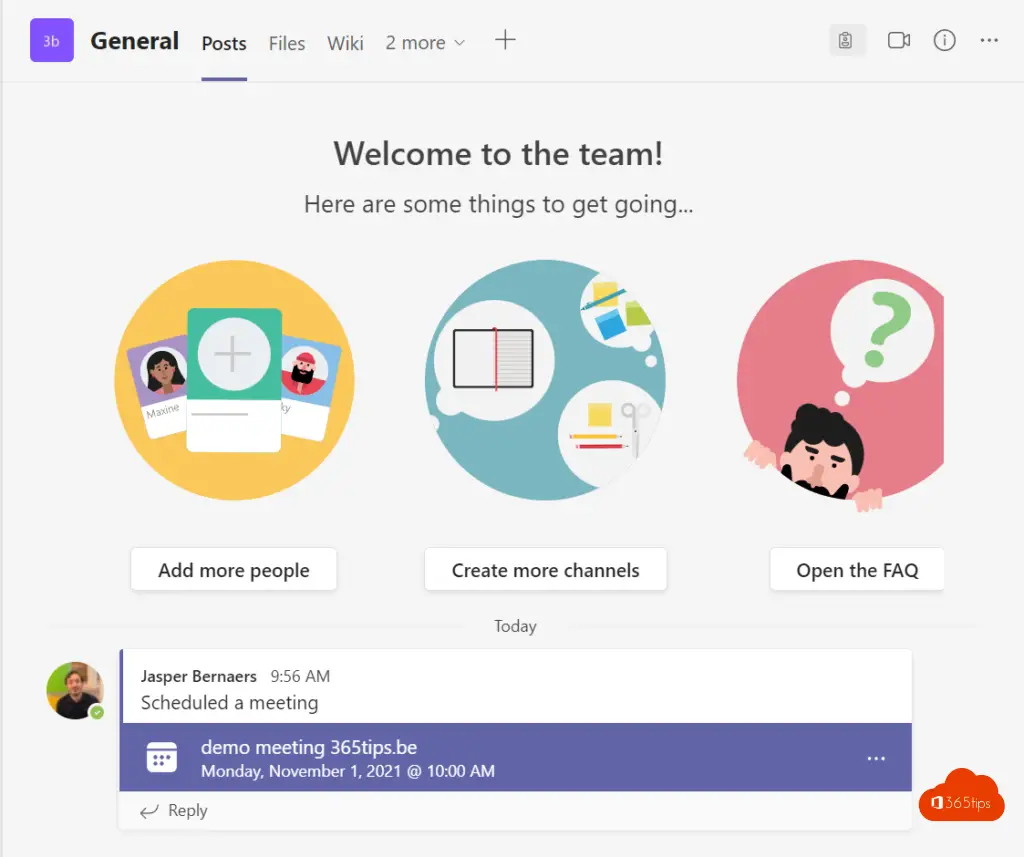Click the purple 3b team avatar

pos(51,41)
